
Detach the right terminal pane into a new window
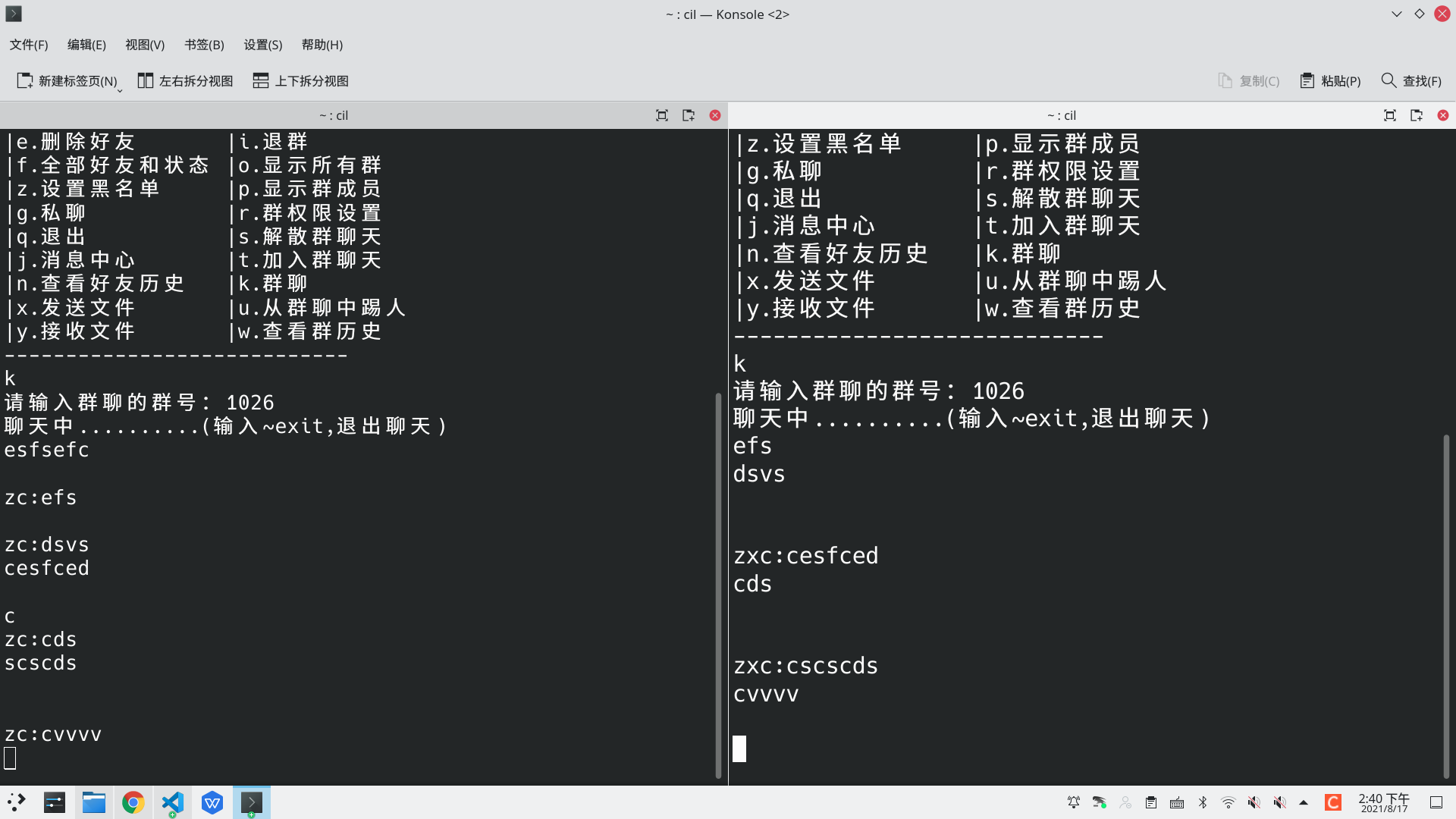[1417, 115]
